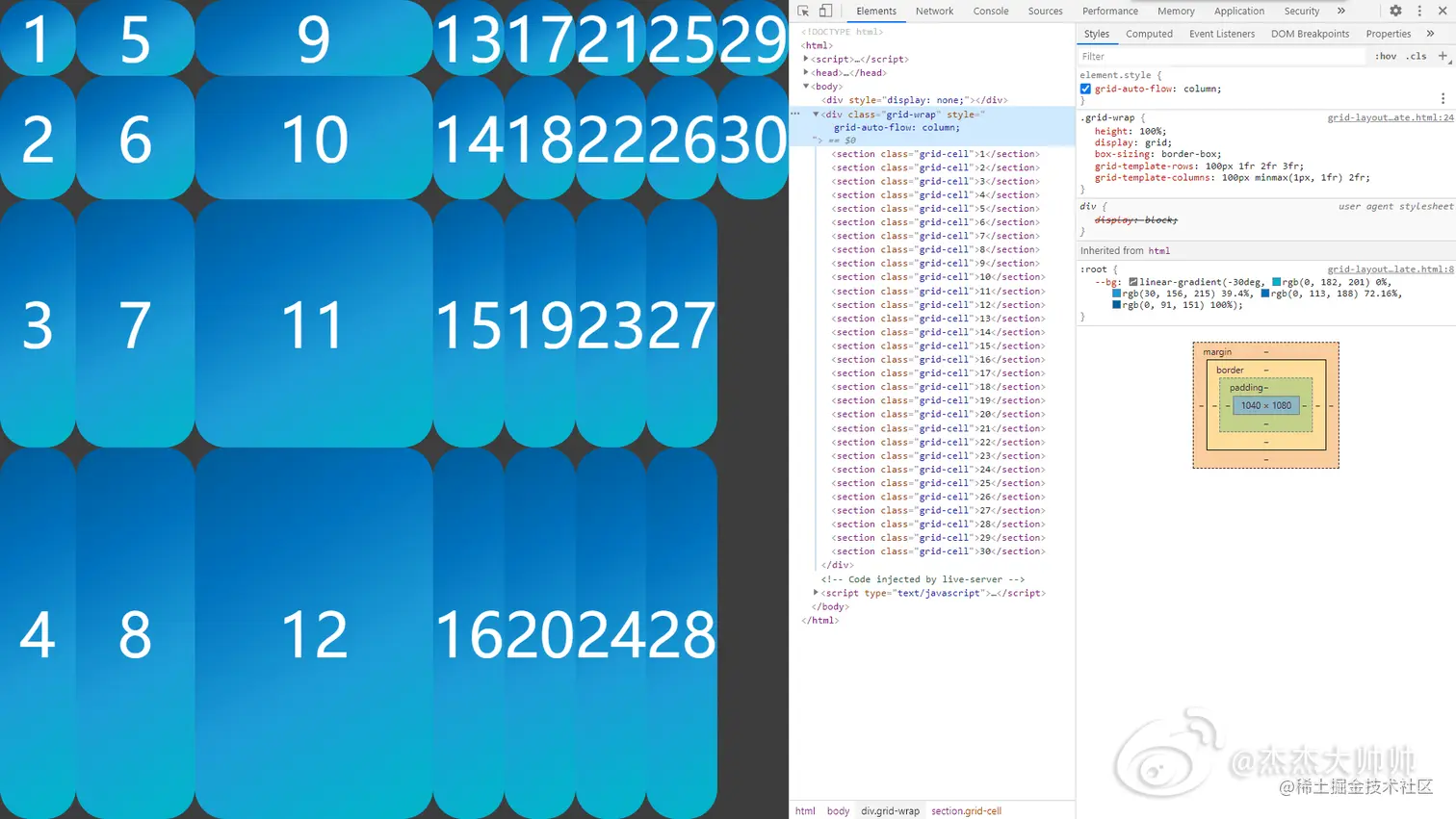Screen dimensions: 1456x819
Task: Open color picker for rgb(0, 113, 188)
Action: pyautogui.click(x=1265, y=294)
